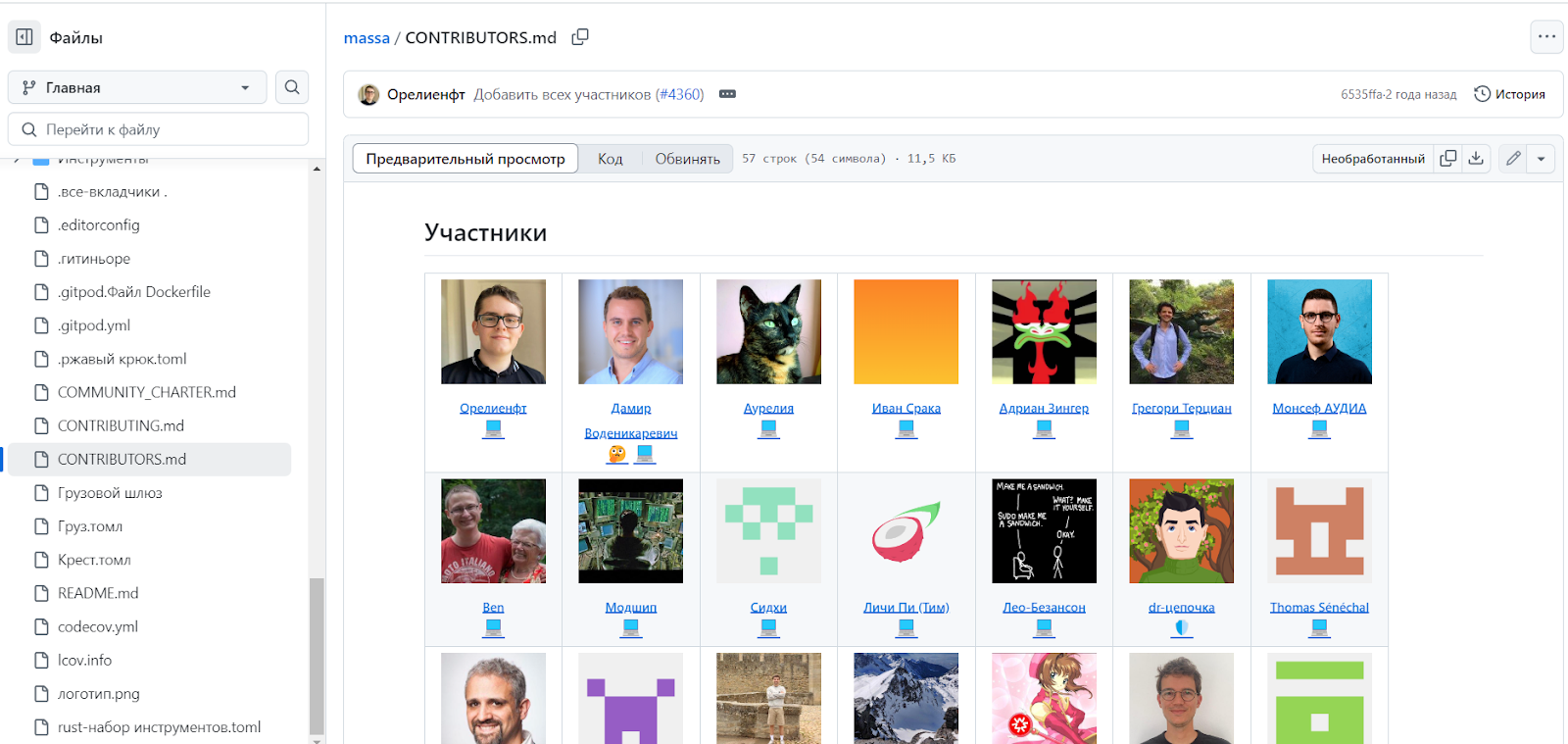
Task: Open pull request #4360 link
Action: point(679,94)
